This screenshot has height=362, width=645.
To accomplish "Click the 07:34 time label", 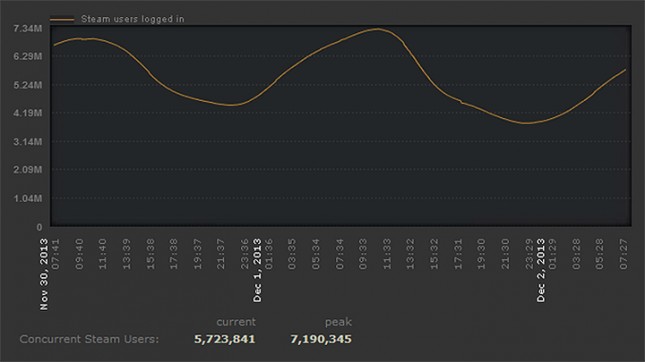I will 340,254.
